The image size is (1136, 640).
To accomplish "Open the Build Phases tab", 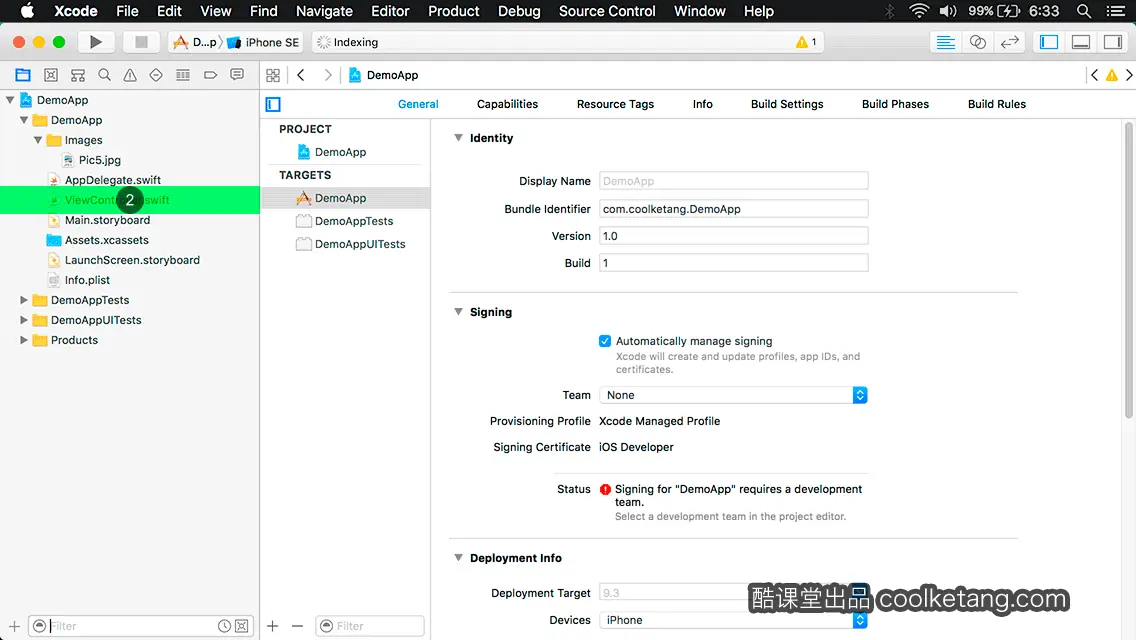I will pos(895,104).
